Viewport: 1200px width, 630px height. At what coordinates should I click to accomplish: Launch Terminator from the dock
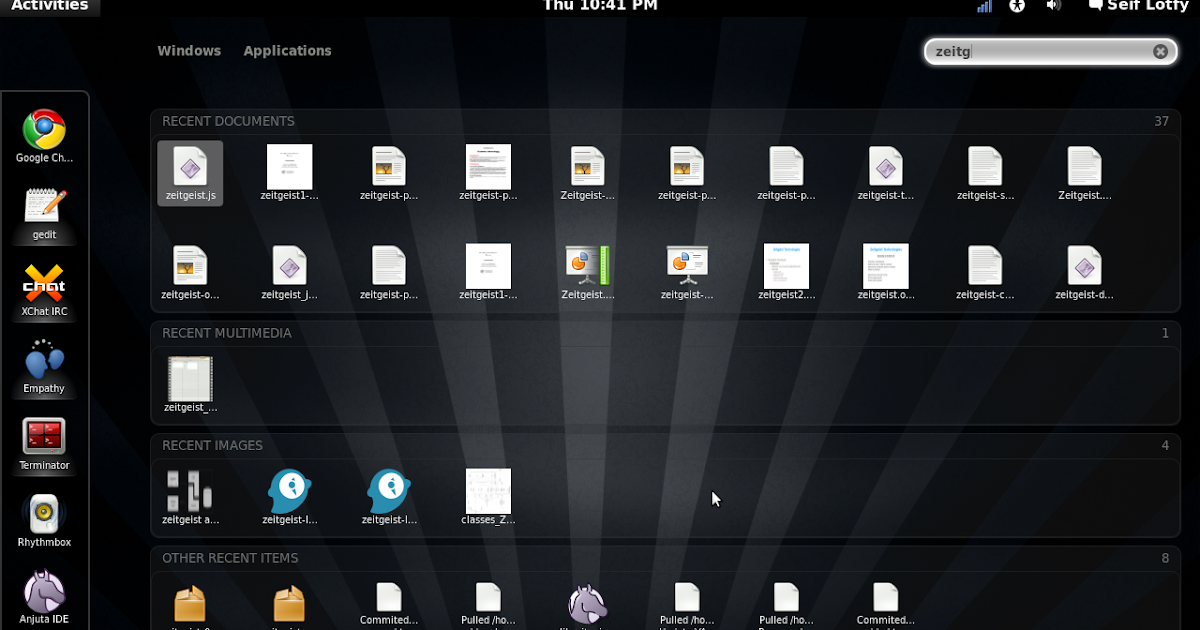tap(44, 438)
